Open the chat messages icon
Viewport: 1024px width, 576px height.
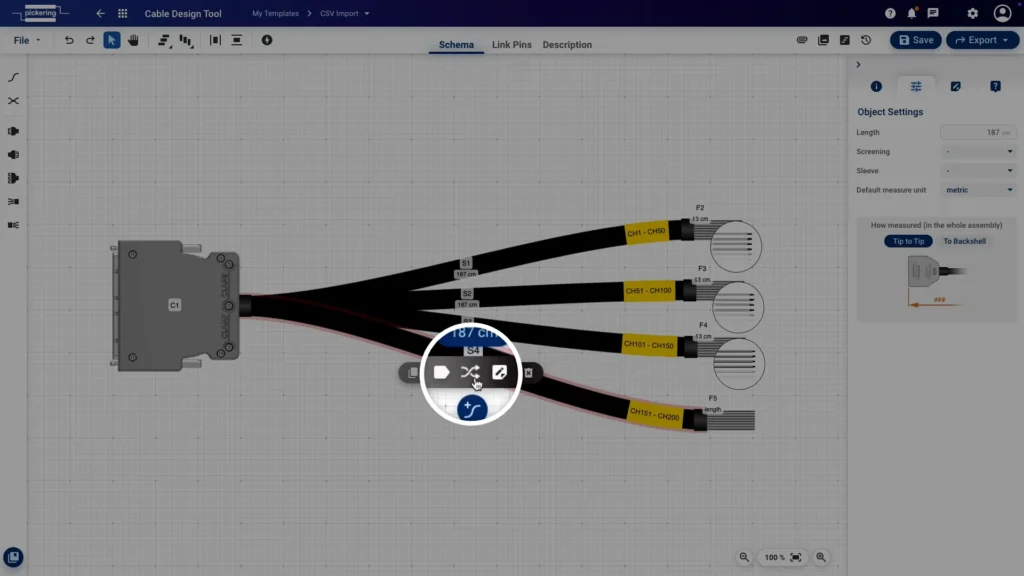click(933, 13)
